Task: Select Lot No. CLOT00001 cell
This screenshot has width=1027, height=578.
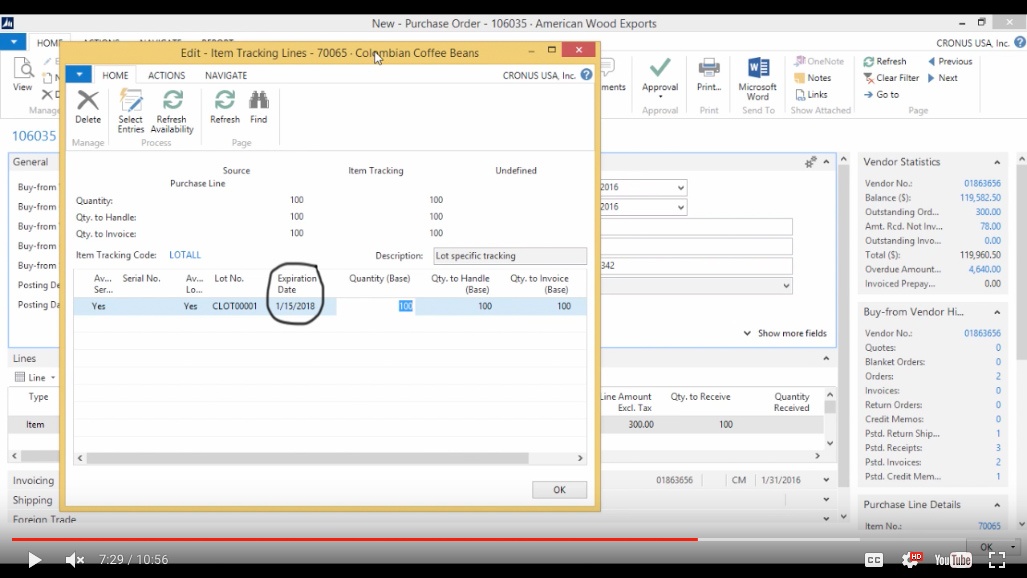Action: pos(234,306)
